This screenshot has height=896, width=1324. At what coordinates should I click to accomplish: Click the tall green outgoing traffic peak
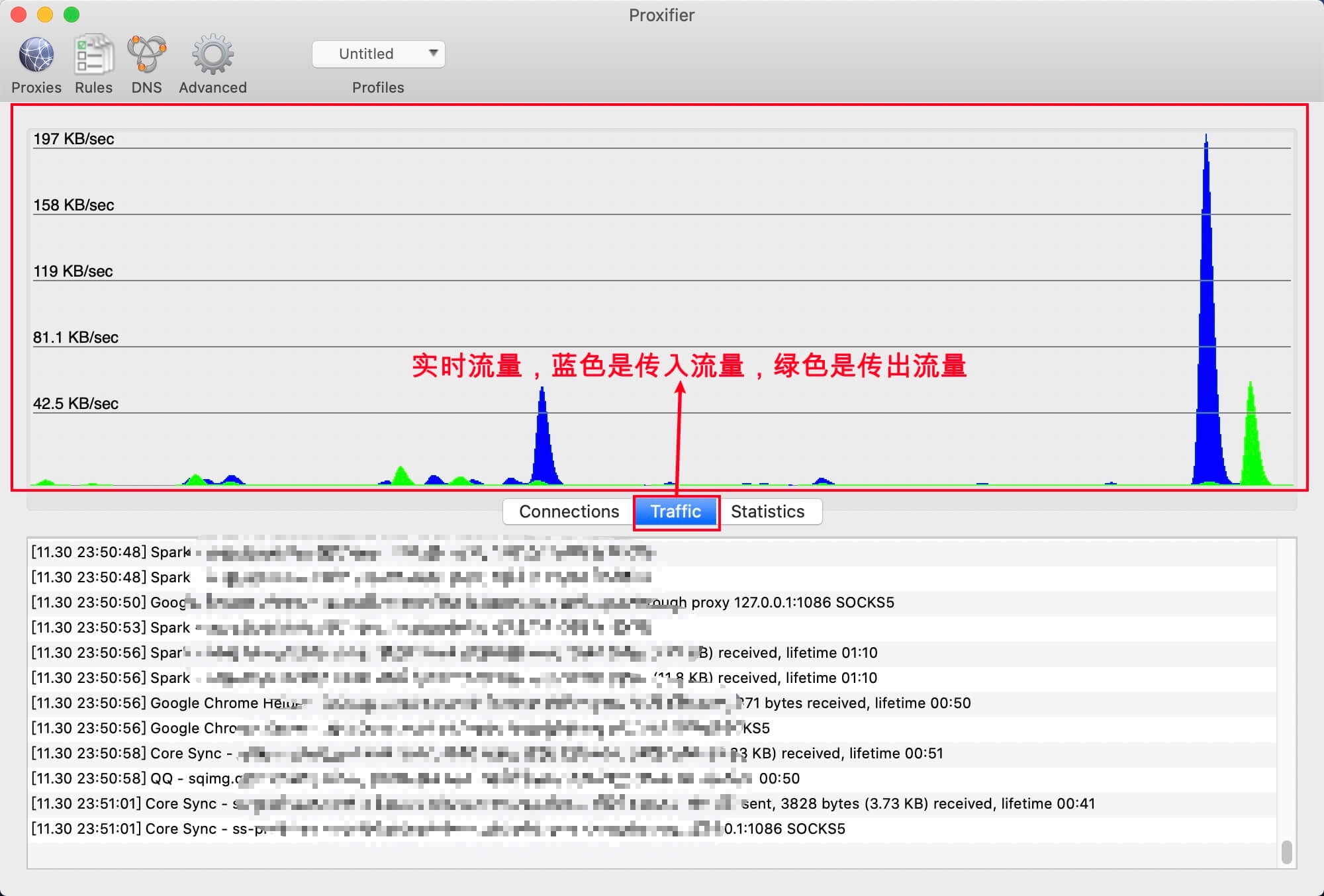[1251, 437]
